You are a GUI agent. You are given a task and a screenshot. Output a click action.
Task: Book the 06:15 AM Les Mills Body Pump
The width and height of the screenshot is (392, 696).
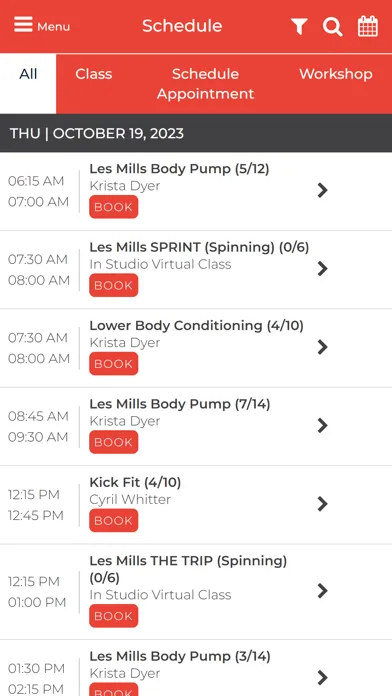click(114, 207)
